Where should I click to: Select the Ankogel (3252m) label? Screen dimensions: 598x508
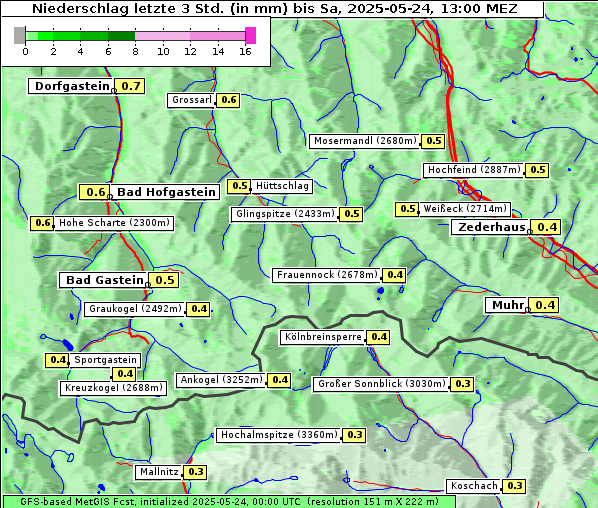[x=221, y=381]
